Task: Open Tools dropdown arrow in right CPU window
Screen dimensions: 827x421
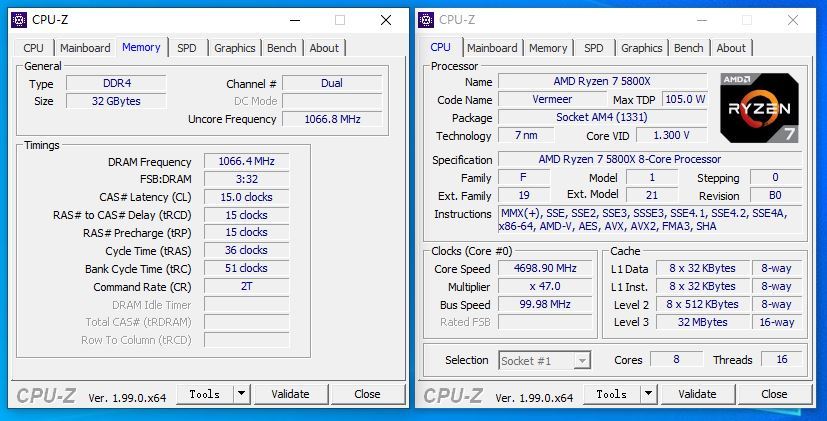Action: (648, 394)
